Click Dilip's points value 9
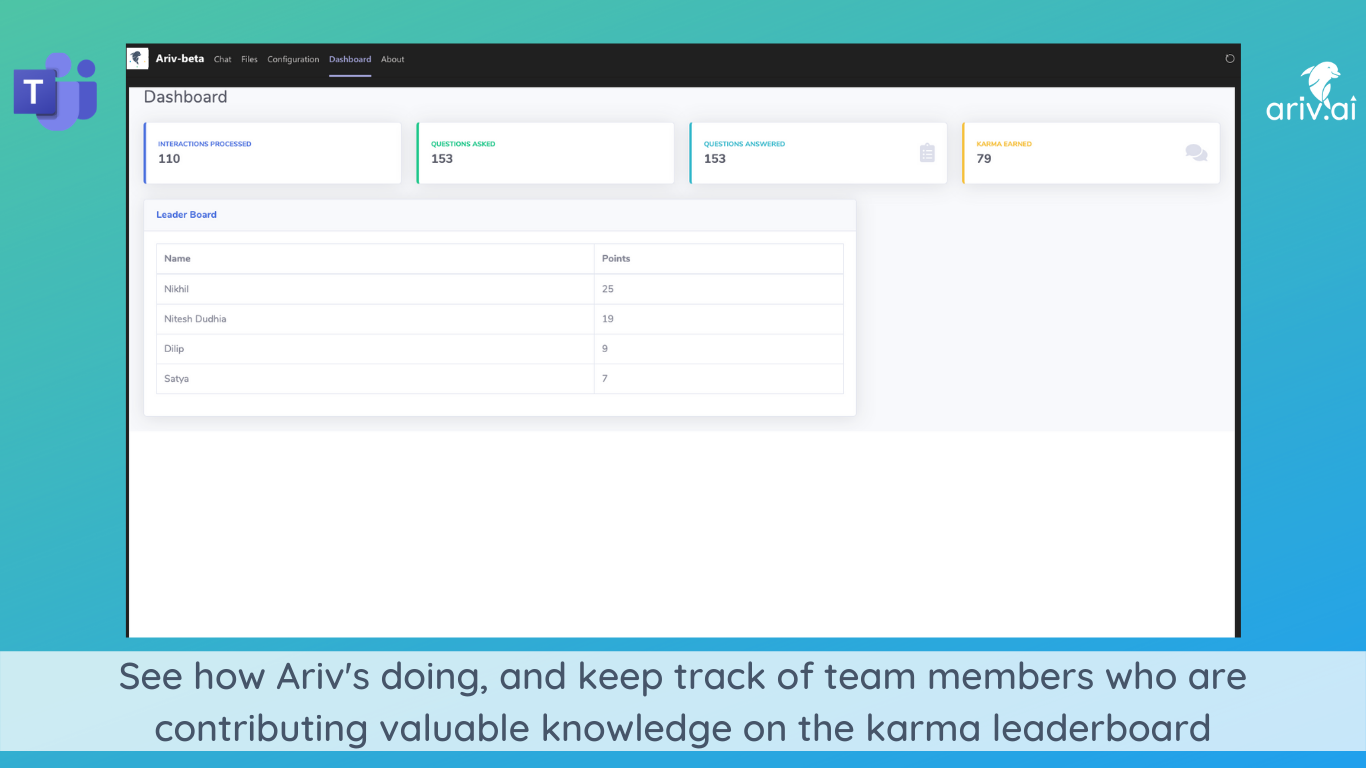The height and width of the screenshot is (768, 1366). (605, 349)
